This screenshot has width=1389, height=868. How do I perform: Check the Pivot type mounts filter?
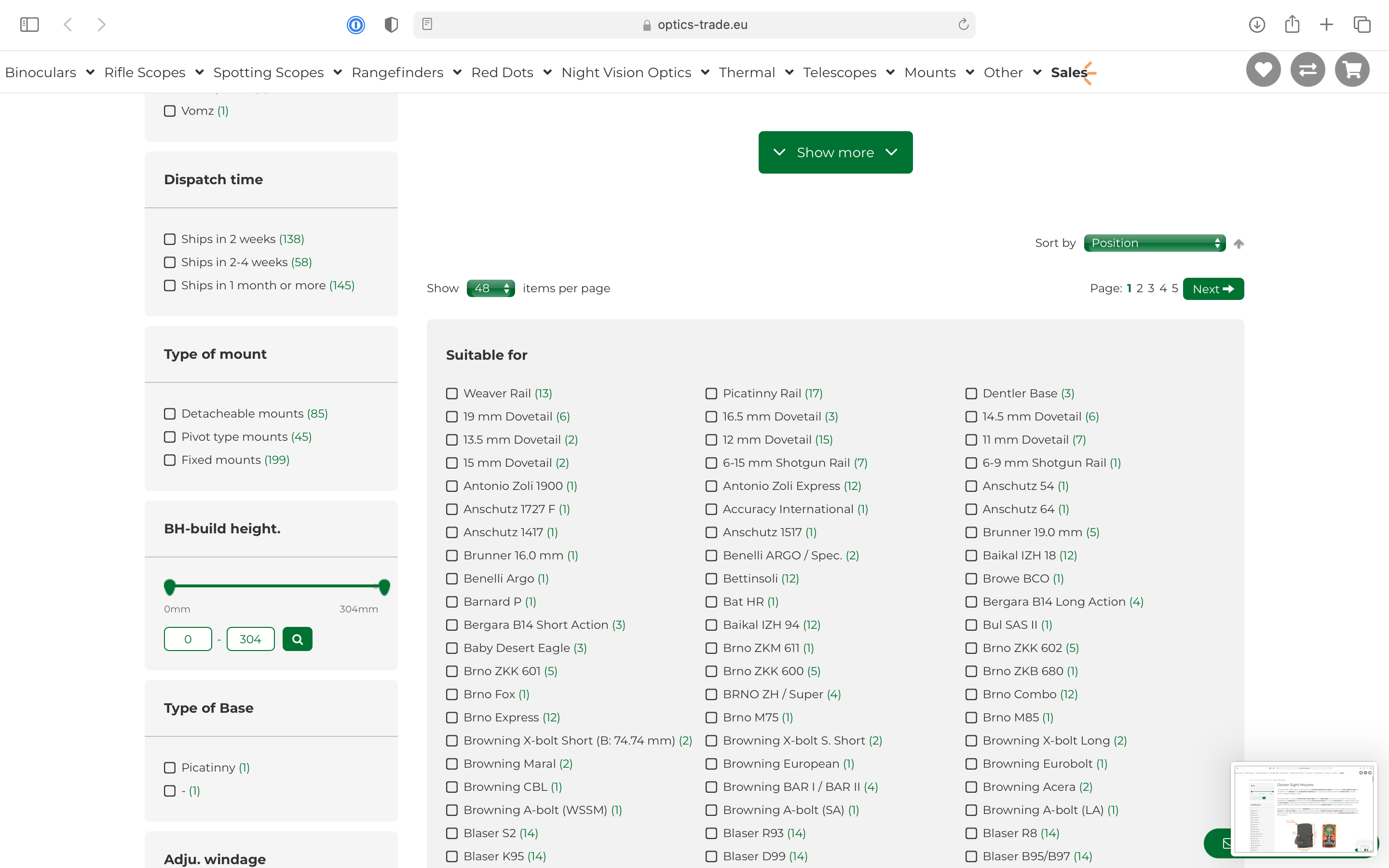170,437
